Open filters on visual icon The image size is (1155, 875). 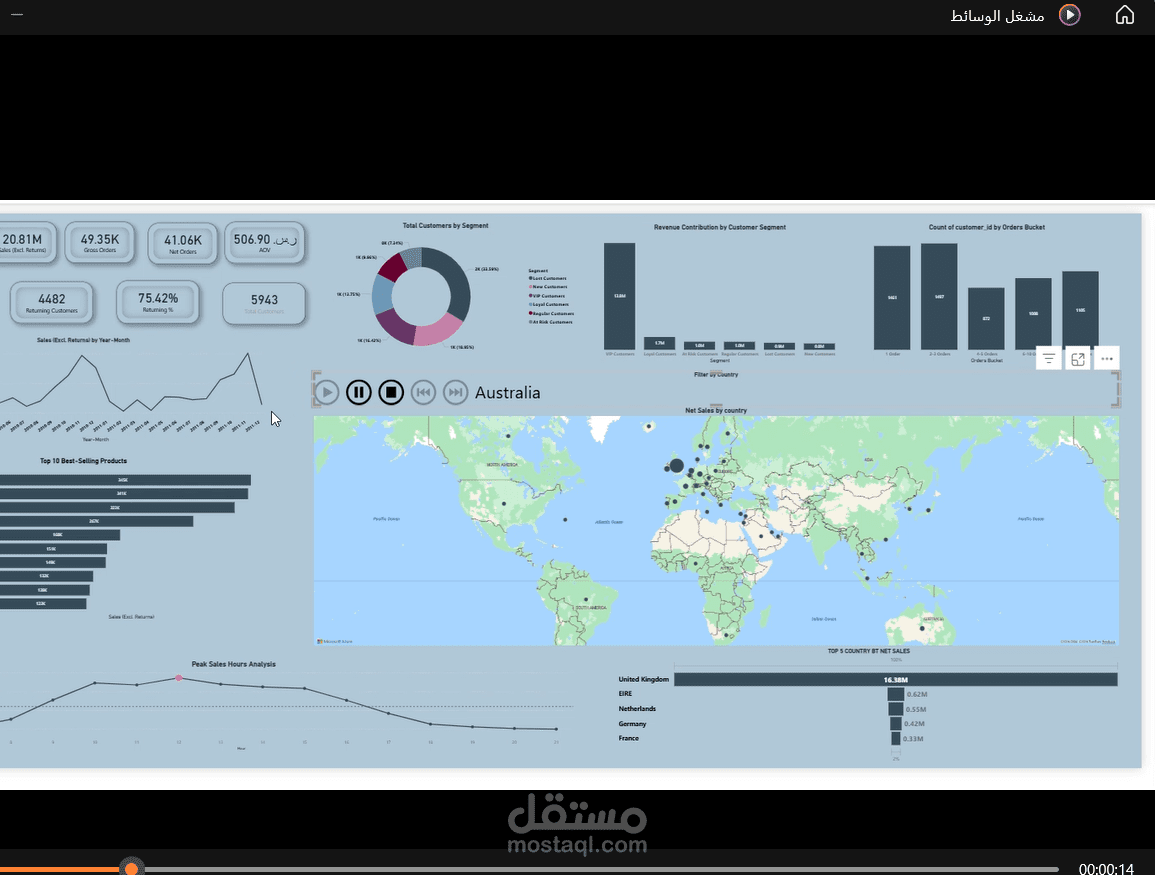coord(1049,359)
